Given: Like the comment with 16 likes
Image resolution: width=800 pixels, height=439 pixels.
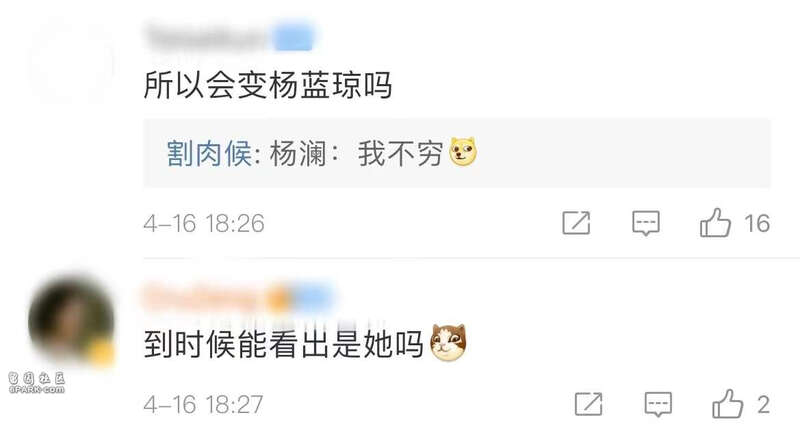Looking at the screenshot, I should 715,223.
